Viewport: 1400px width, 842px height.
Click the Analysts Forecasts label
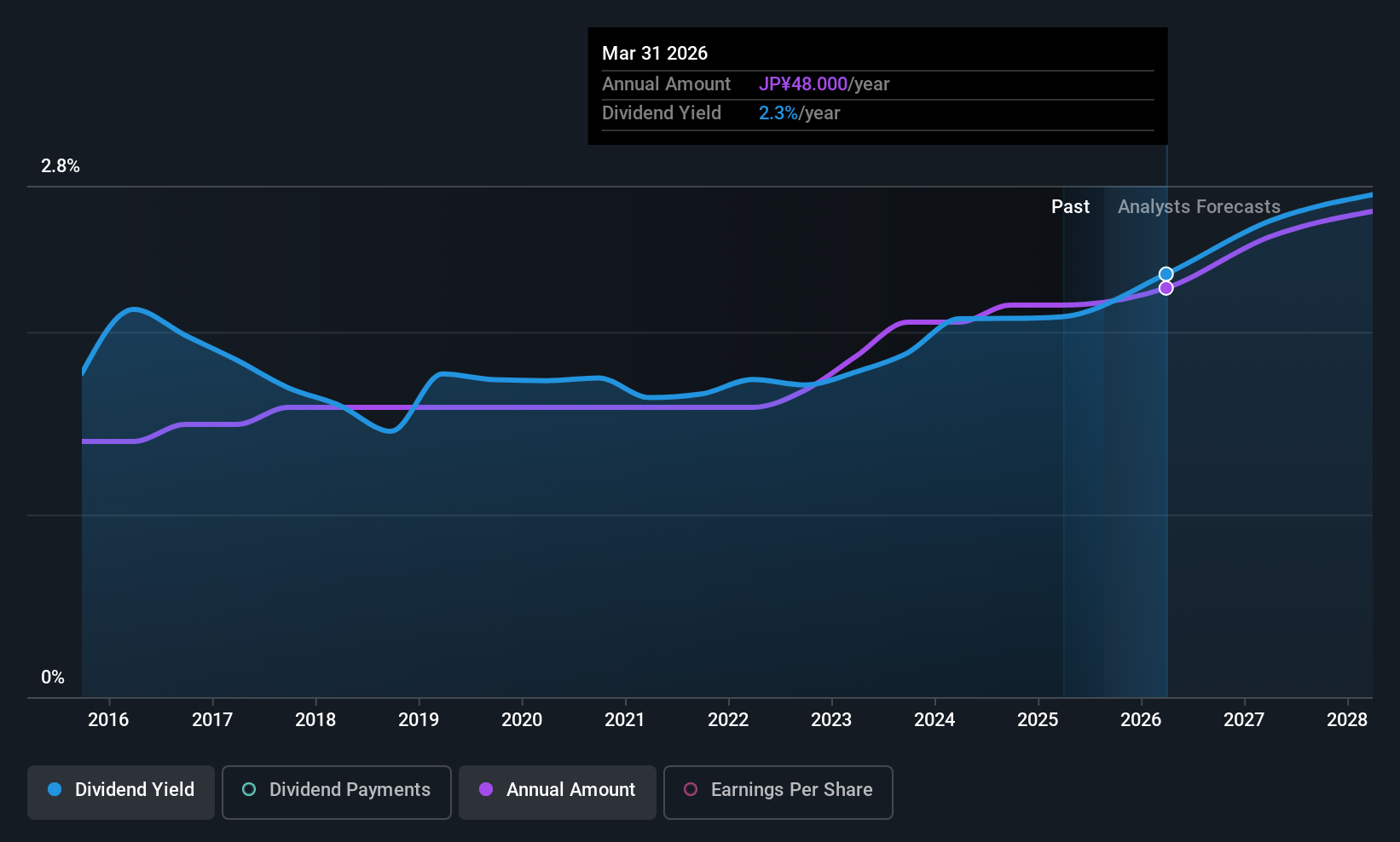[x=1199, y=207]
